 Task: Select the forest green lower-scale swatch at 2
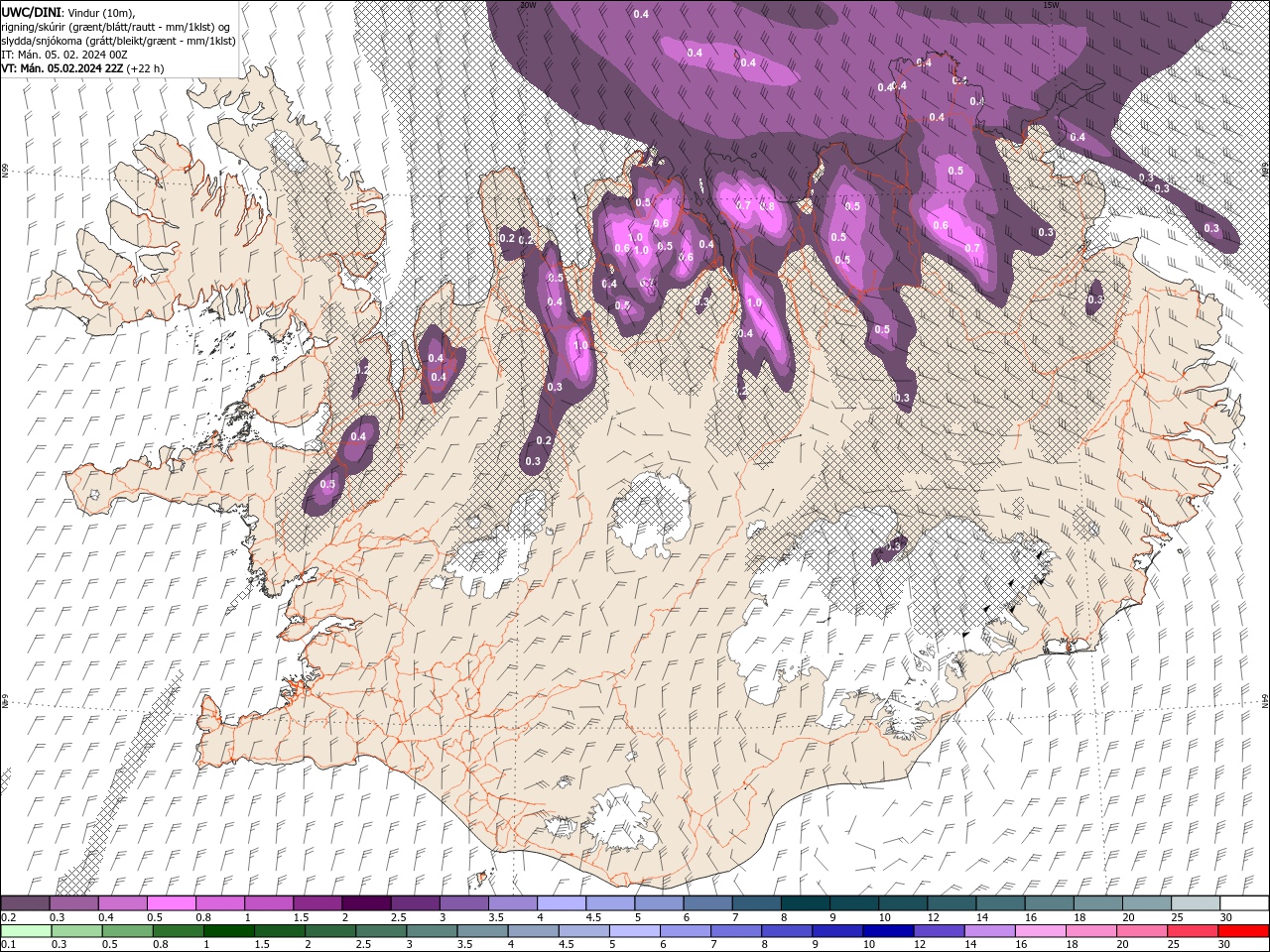330,931
